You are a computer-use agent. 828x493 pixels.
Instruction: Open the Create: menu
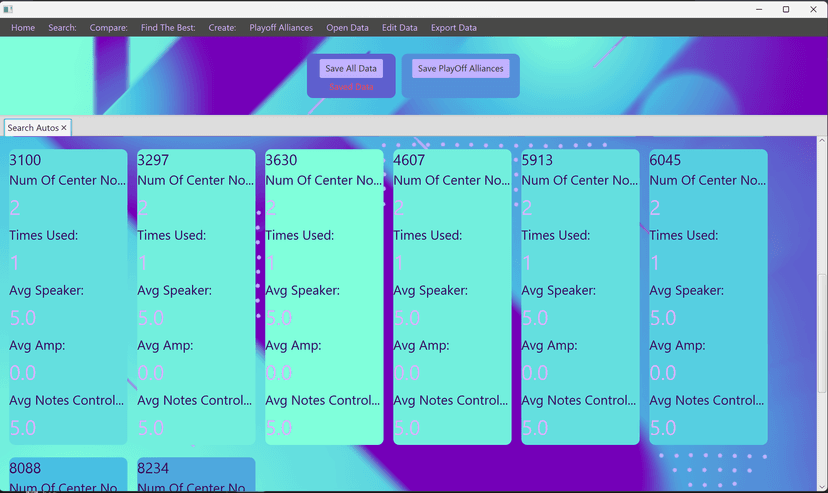click(222, 28)
